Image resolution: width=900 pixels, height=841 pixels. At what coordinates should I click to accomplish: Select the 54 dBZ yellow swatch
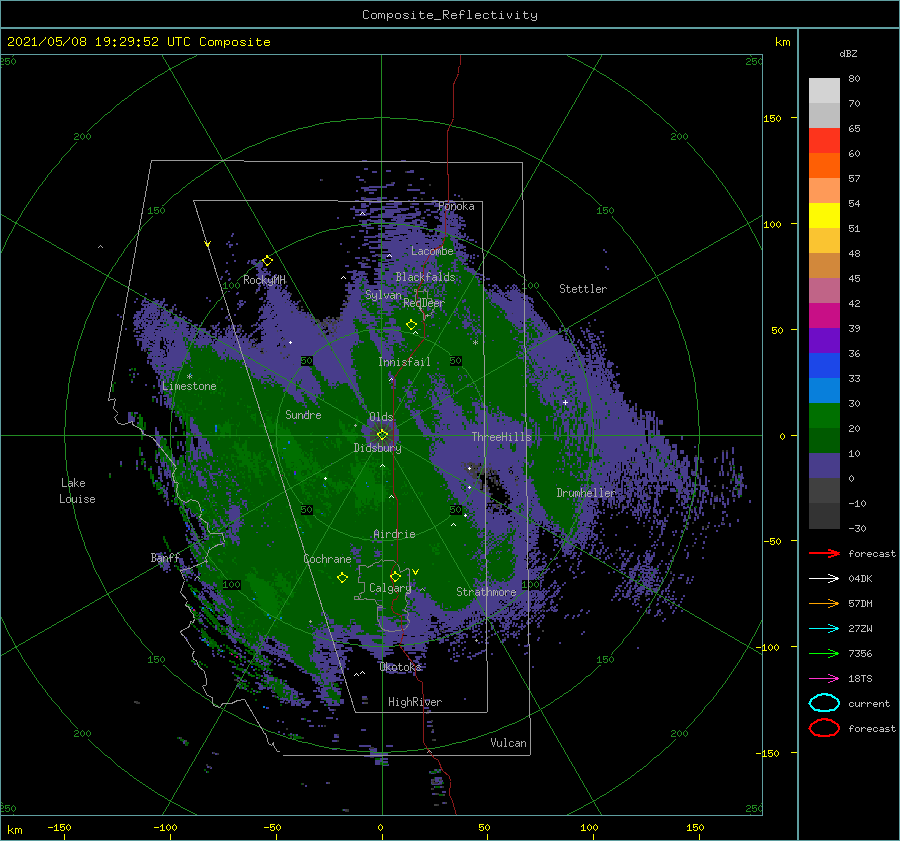click(824, 215)
